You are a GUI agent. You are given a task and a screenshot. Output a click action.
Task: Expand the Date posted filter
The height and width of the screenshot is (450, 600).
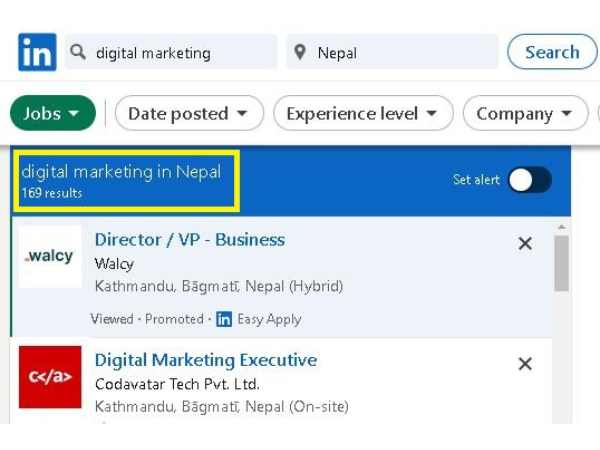(189, 113)
